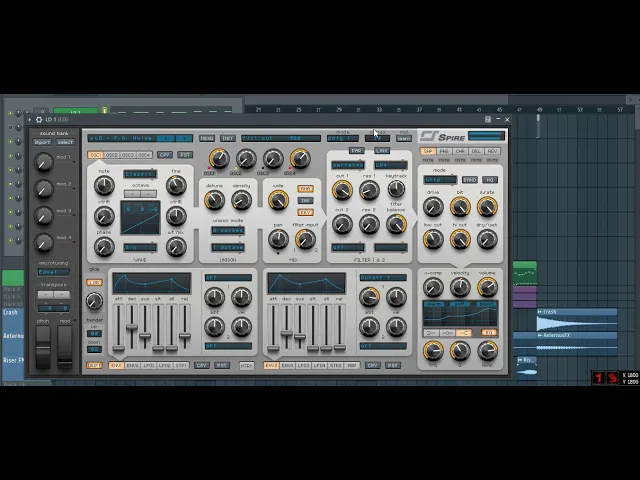The image size is (640, 480).
Task: Click the pitch wheel
Action: (43, 347)
